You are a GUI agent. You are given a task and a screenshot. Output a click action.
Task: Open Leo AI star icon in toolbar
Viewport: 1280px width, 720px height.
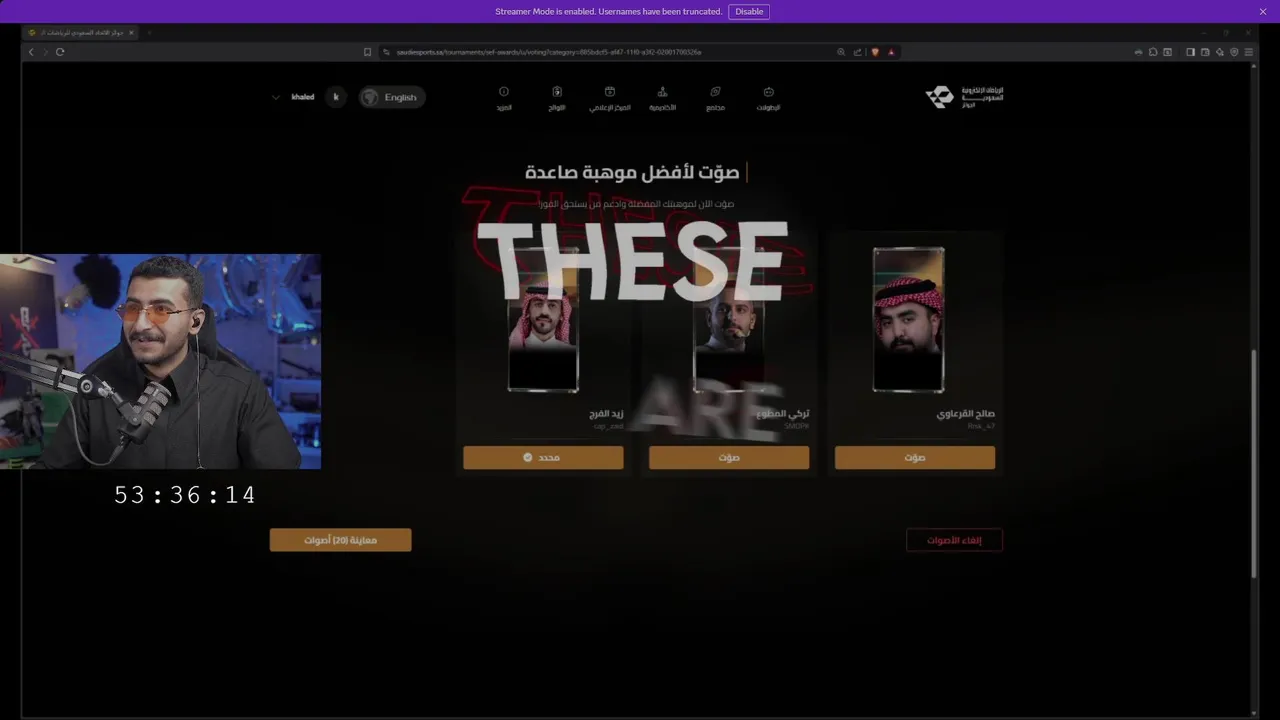click(x=1220, y=52)
